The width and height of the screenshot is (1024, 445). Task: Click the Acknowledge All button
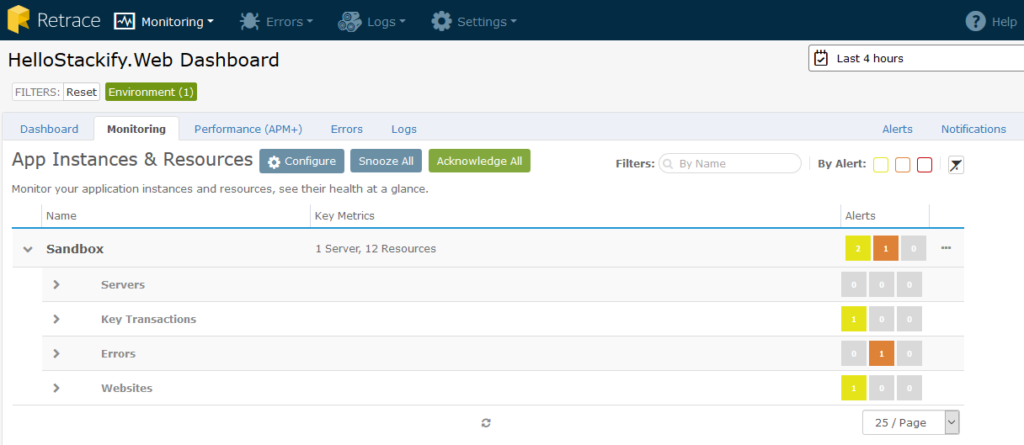click(x=479, y=161)
